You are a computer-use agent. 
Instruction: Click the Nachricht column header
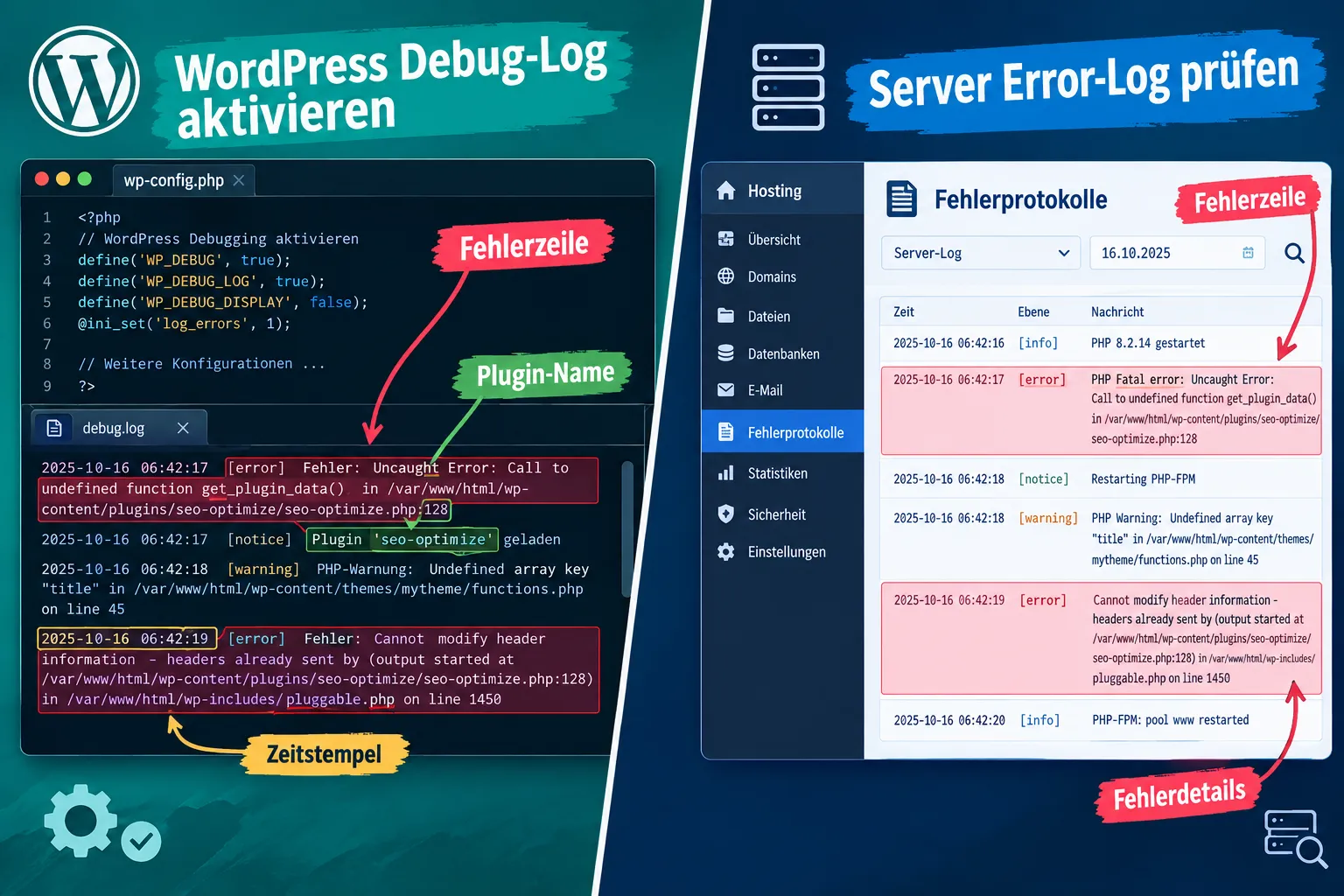[1117, 311]
